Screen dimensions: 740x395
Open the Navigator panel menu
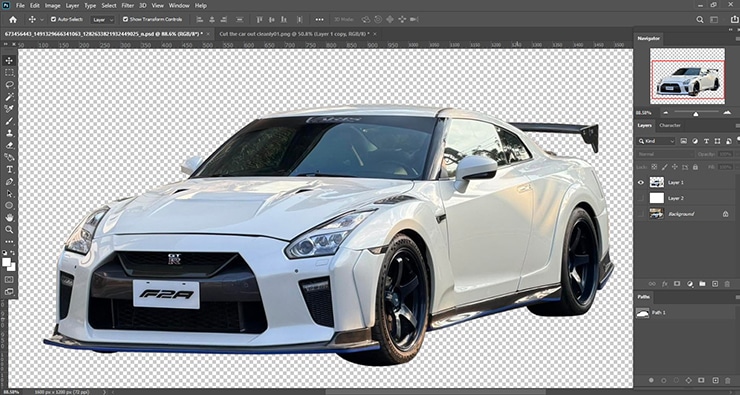pos(737,38)
